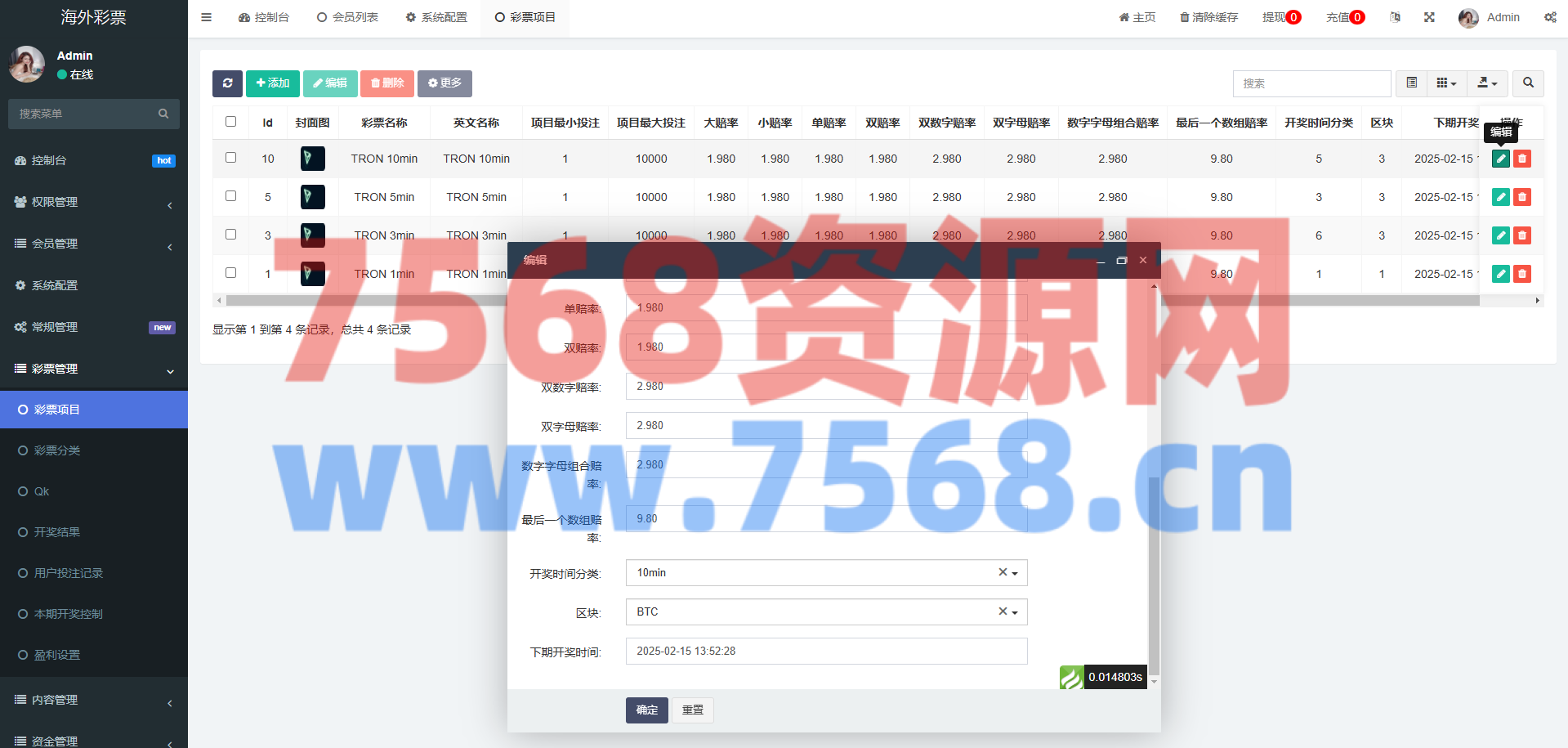Image resolution: width=1568 pixels, height=748 pixels.
Task: Click the edit dialog vertical scrollbar
Action: (1154, 572)
